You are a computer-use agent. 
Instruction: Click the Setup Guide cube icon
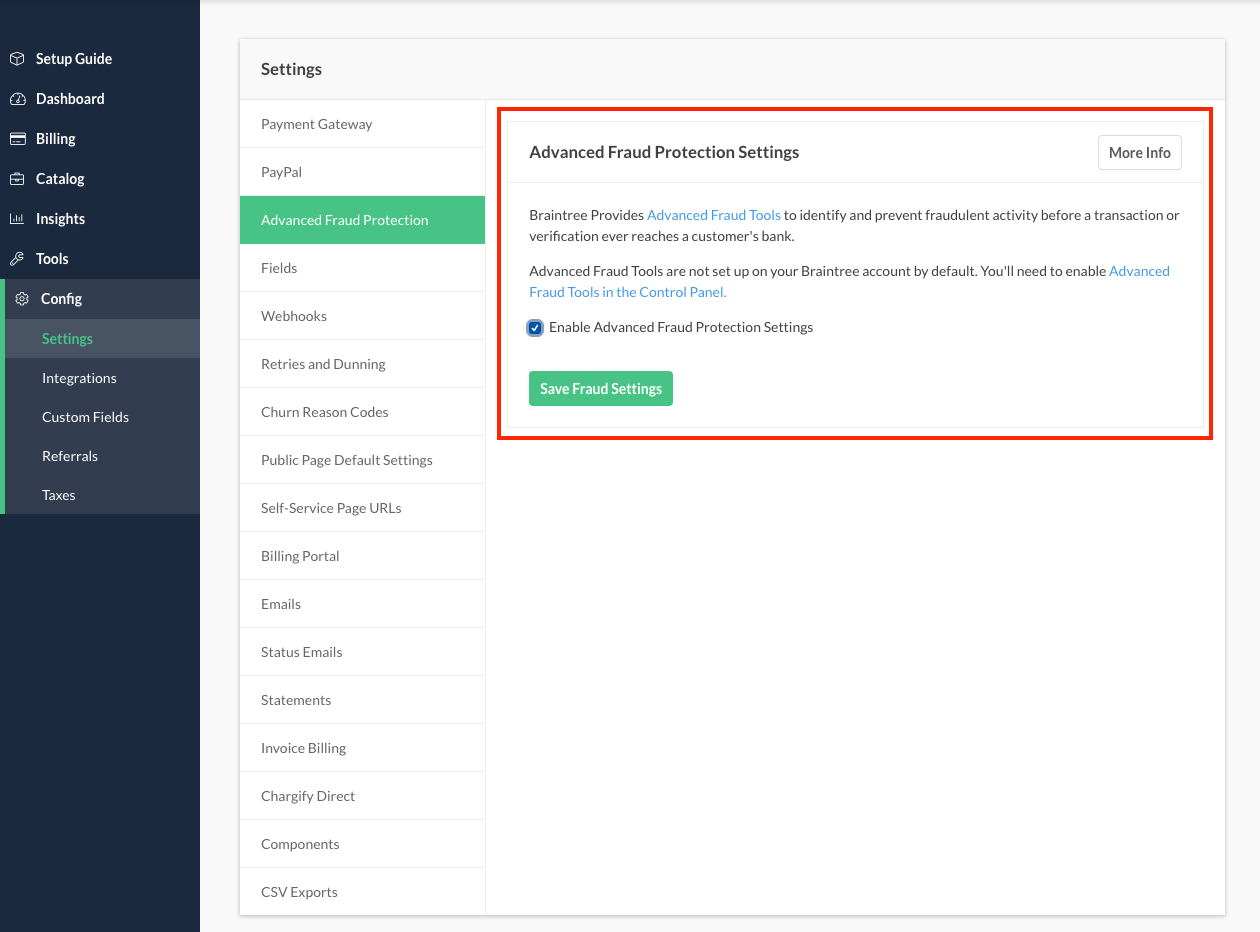pyautogui.click(x=17, y=59)
